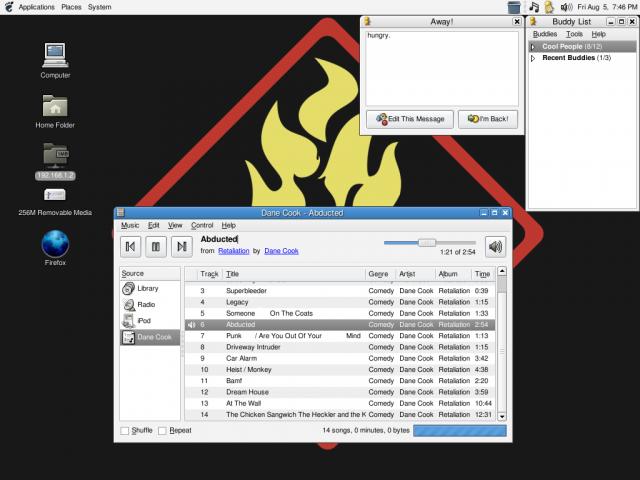Expand the Cool People group

pos(533,47)
